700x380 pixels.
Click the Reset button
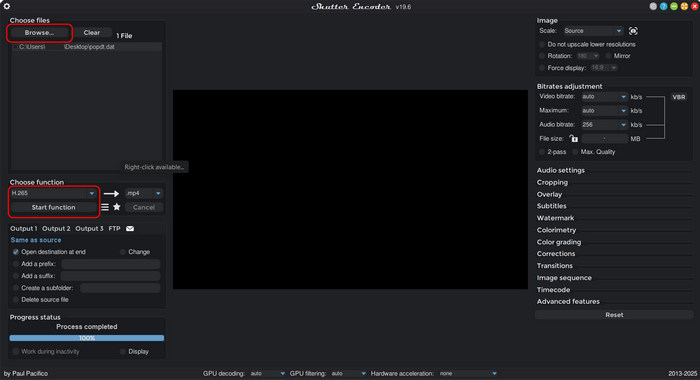pos(614,315)
